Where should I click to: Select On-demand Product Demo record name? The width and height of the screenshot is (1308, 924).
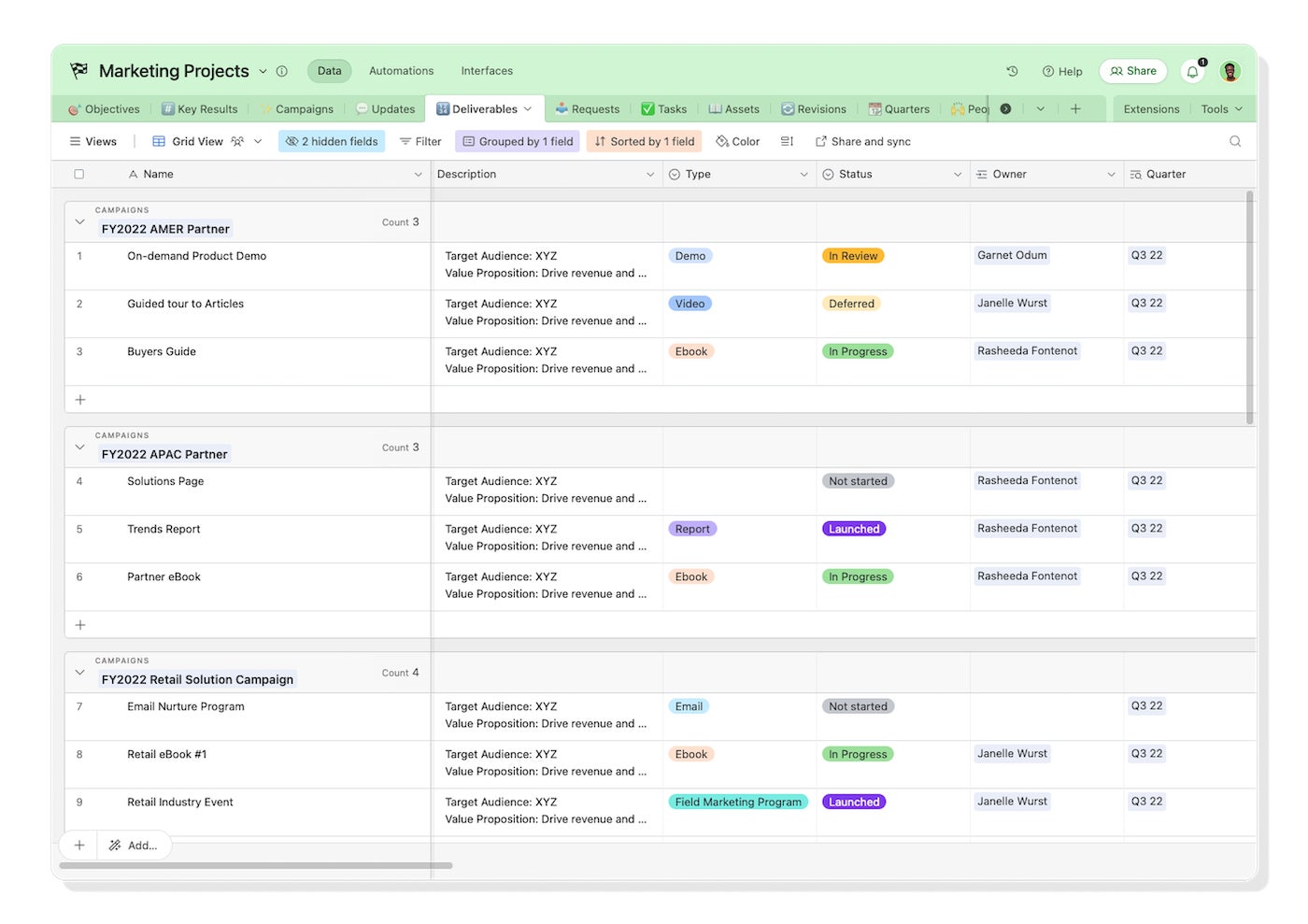pyautogui.click(x=196, y=256)
